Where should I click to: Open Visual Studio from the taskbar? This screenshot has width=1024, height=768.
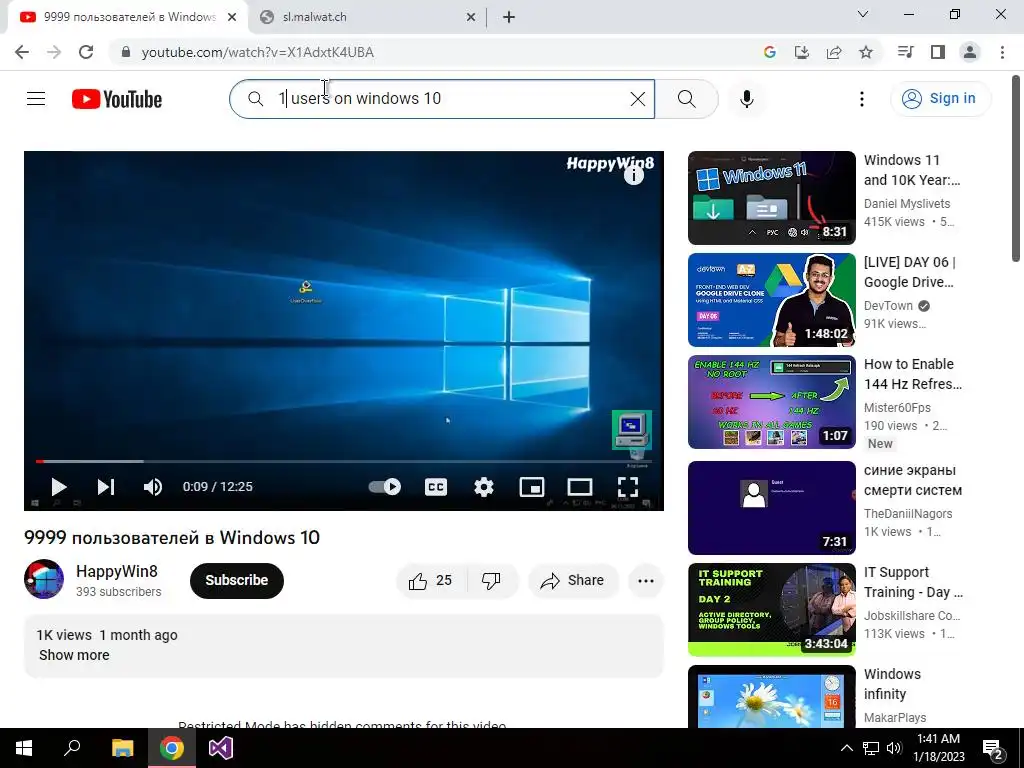pyautogui.click(x=221, y=748)
